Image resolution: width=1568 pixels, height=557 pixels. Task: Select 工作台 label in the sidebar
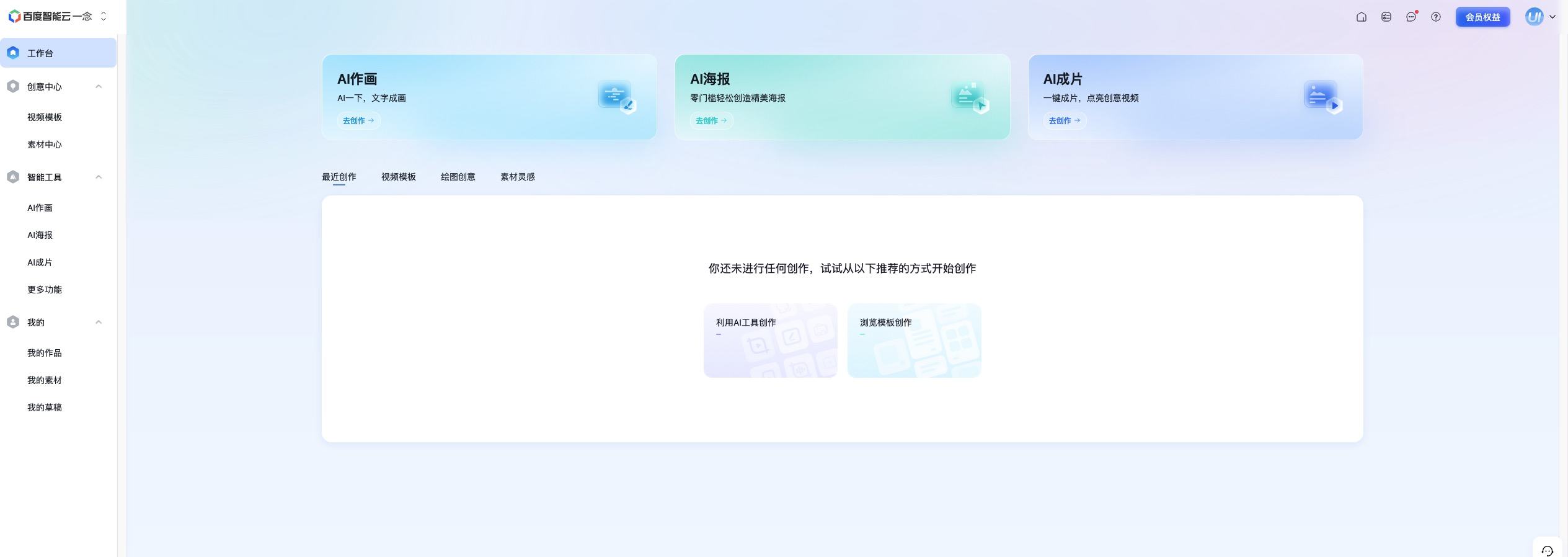[40, 53]
